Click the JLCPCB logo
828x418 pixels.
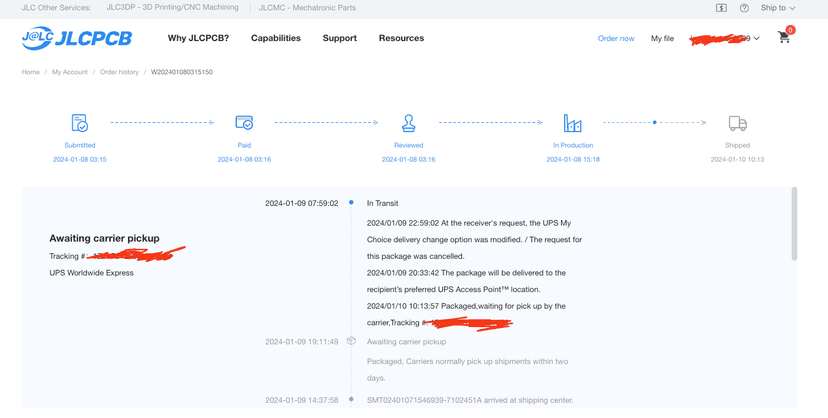click(x=77, y=38)
